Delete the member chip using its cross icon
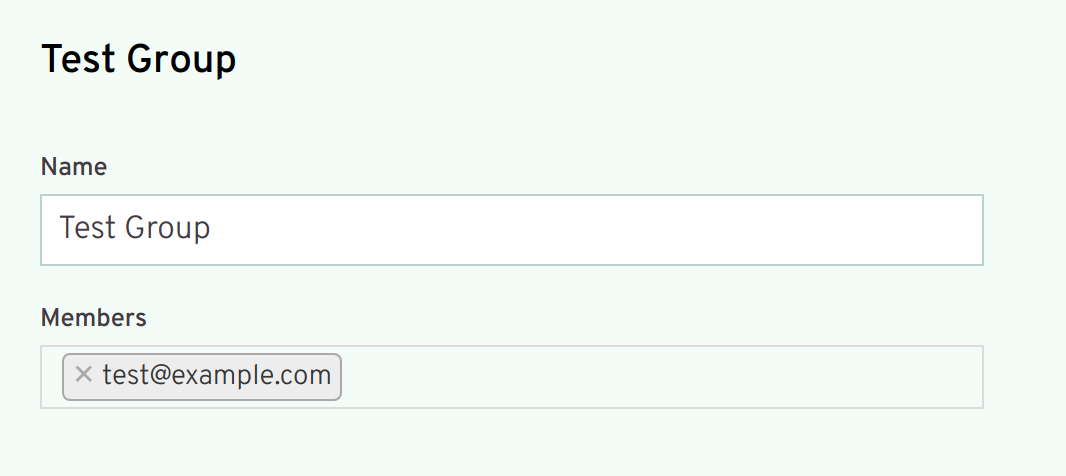Image resolution: width=1066 pixels, height=476 pixels. pos(83,374)
